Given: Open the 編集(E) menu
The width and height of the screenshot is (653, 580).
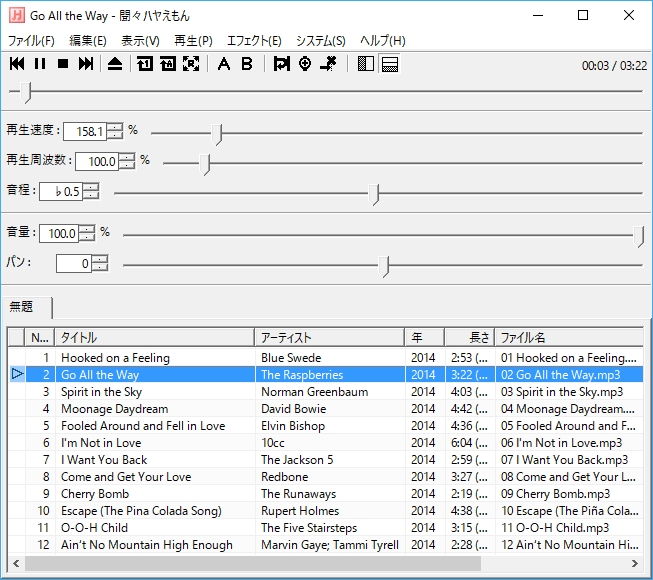Looking at the screenshot, I should tap(88, 41).
